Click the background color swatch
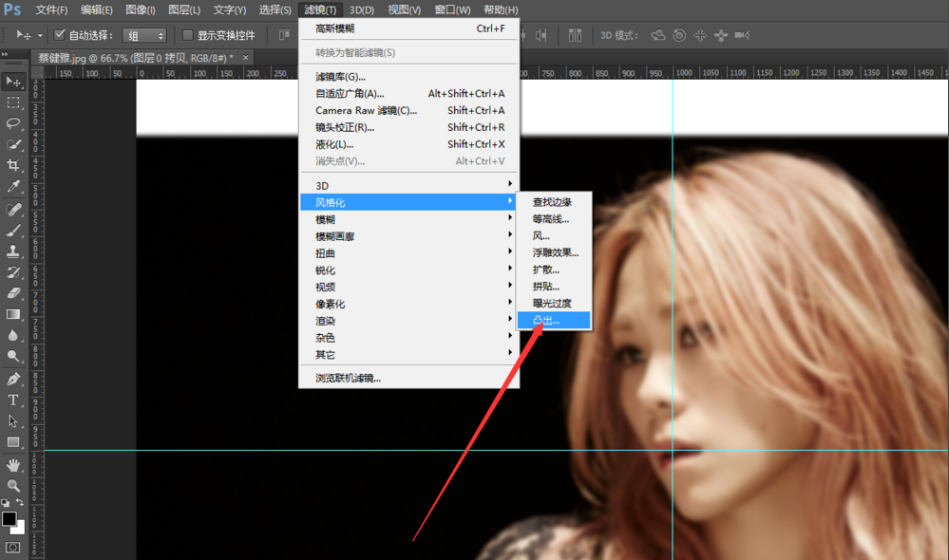Image resolution: width=949 pixels, height=560 pixels. point(19,528)
